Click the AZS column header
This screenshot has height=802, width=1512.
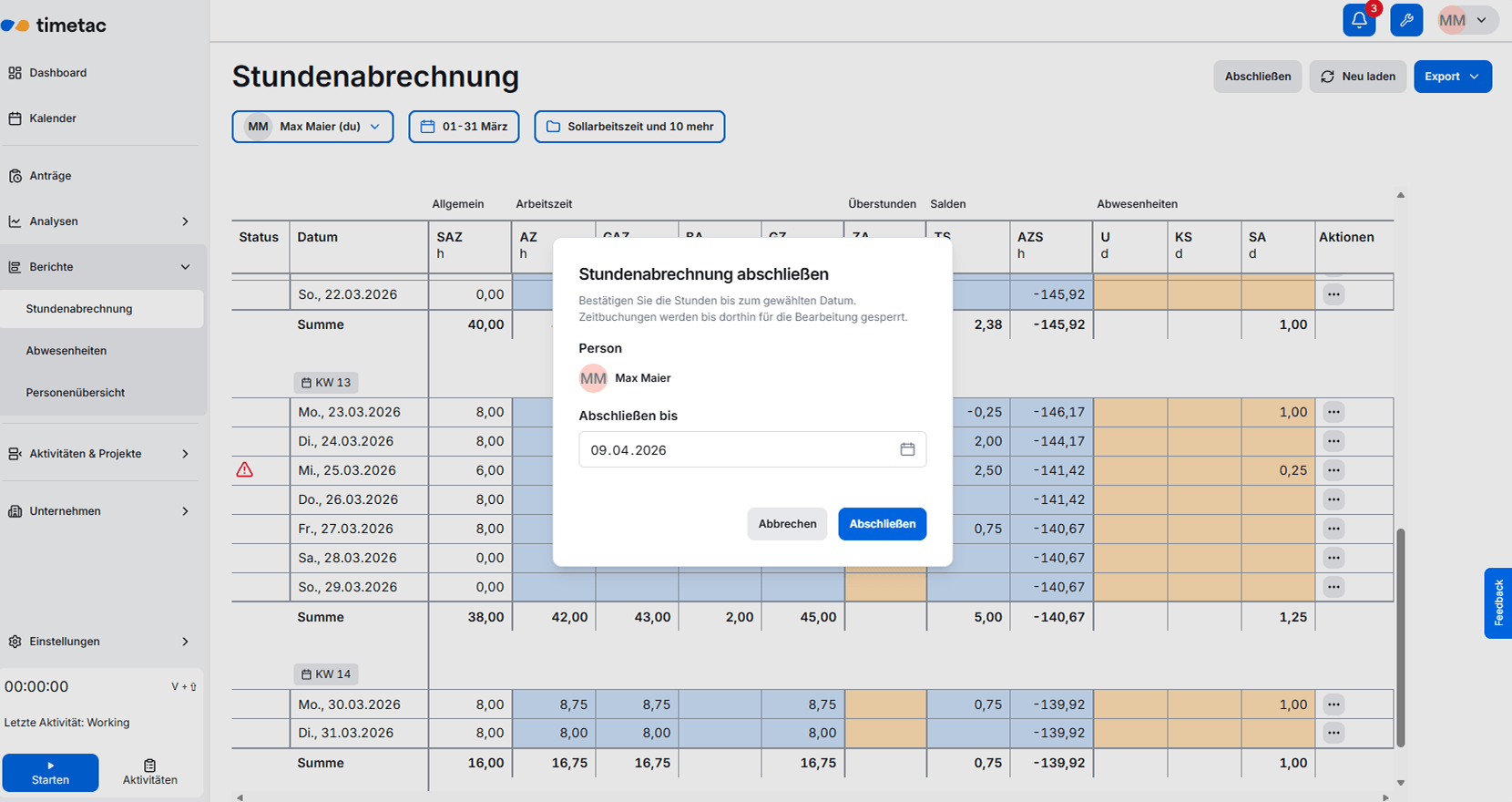click(x=1051, y=245)
